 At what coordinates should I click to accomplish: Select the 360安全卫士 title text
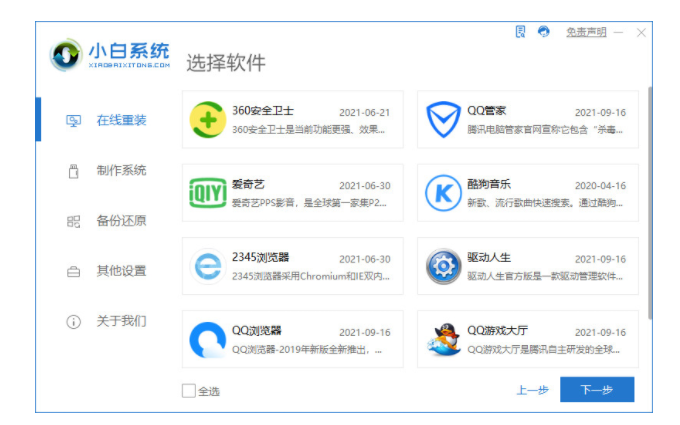[x=263, y=111]
